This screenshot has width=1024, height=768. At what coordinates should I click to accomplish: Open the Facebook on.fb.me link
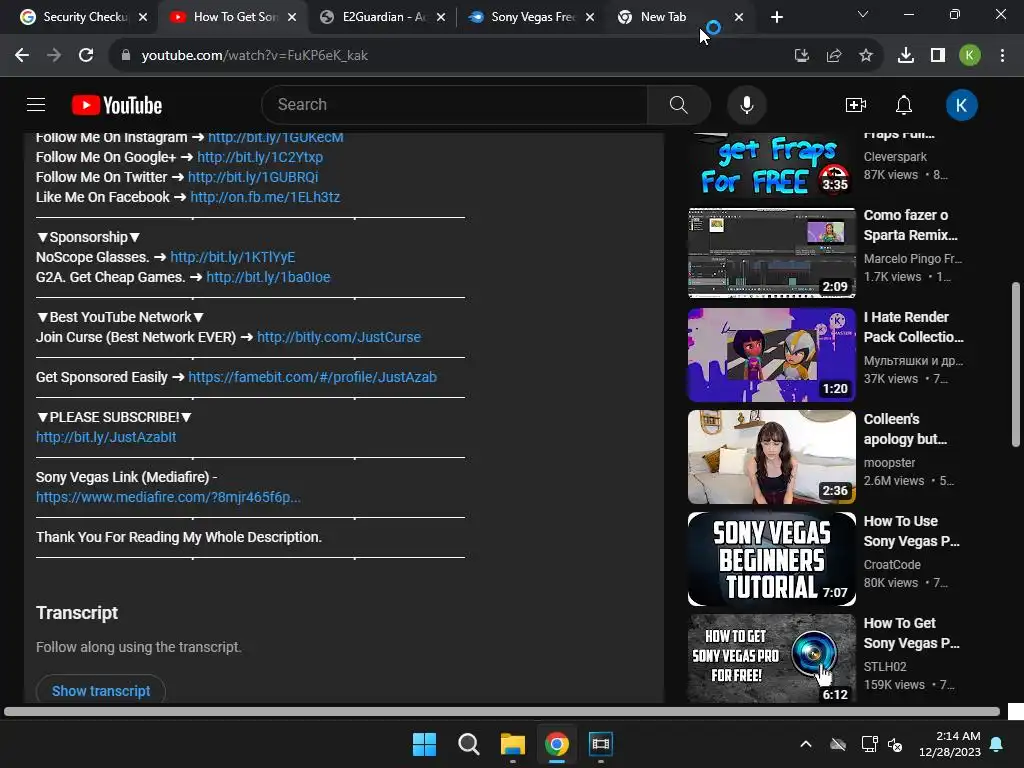pyautogui.click(x=265, y=197)
